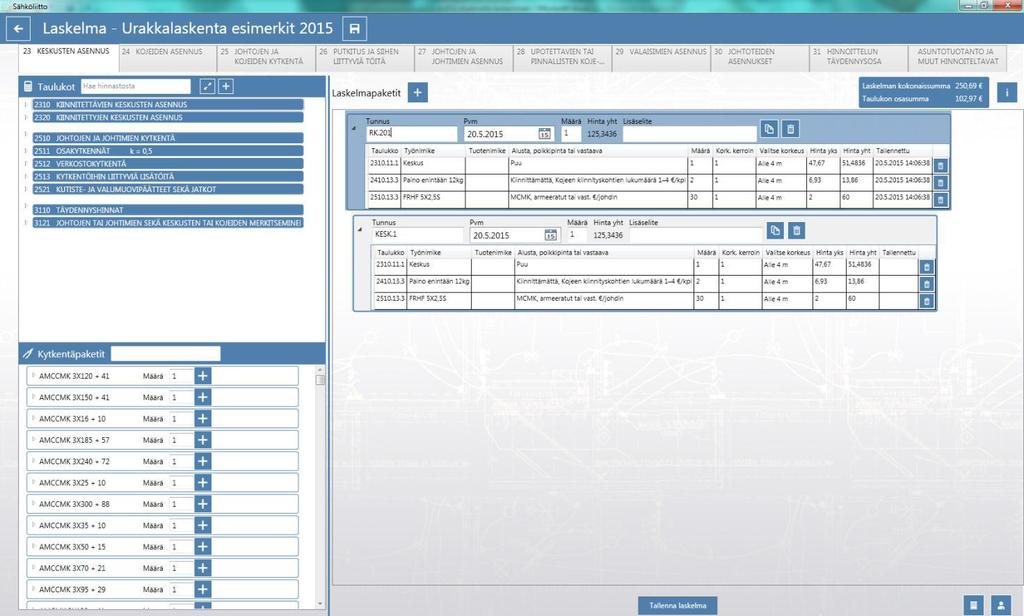
Task: Delete row 2510.13.3 FRHF in KESK.1
Action: coord(926,301)
